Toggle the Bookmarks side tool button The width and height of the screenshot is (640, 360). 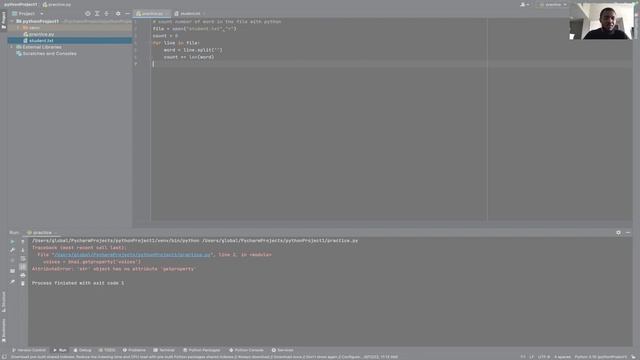pos(4,330)
